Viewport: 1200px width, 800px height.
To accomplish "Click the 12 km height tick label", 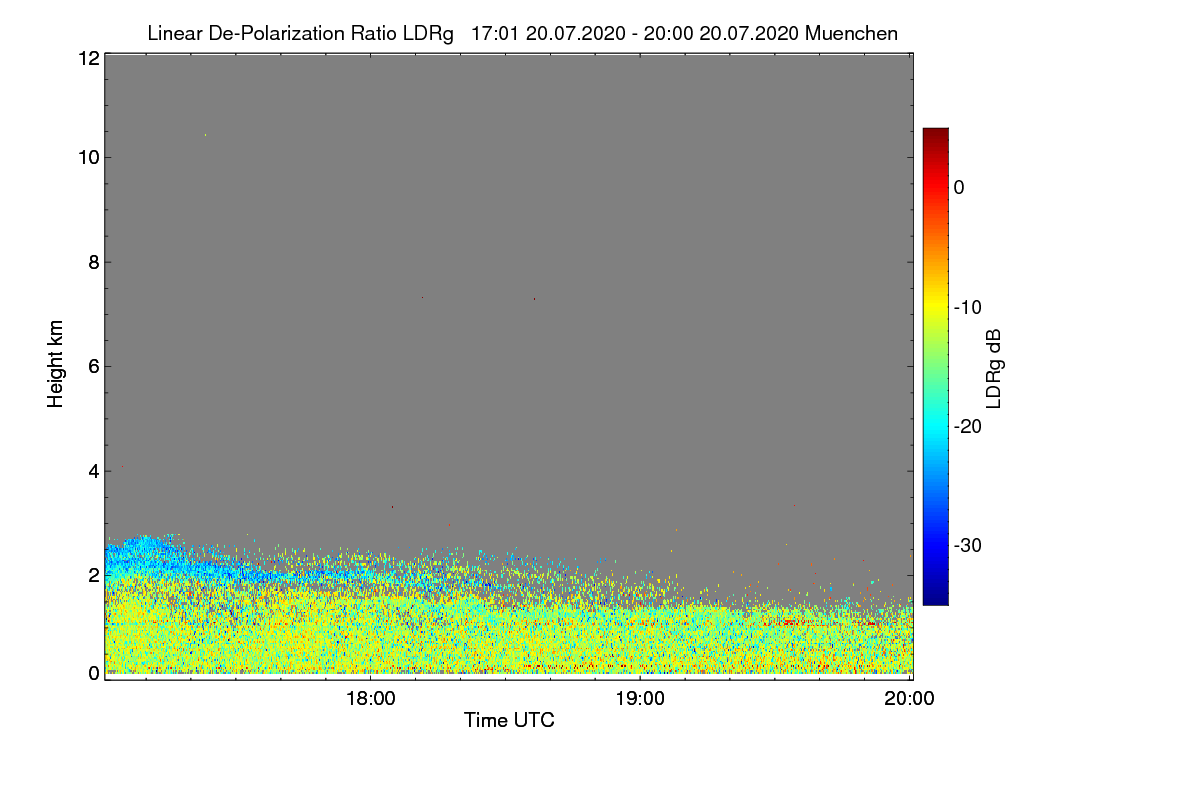I will pos(87,58).
